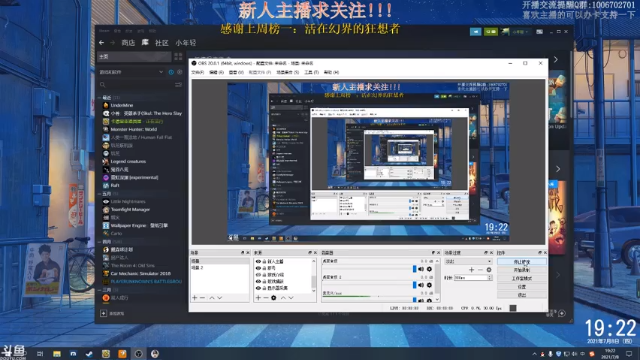The height and width of the screenshot is (360, 640).
Task: Open File Explorer from the taskbar
Action: click(57, 354)
